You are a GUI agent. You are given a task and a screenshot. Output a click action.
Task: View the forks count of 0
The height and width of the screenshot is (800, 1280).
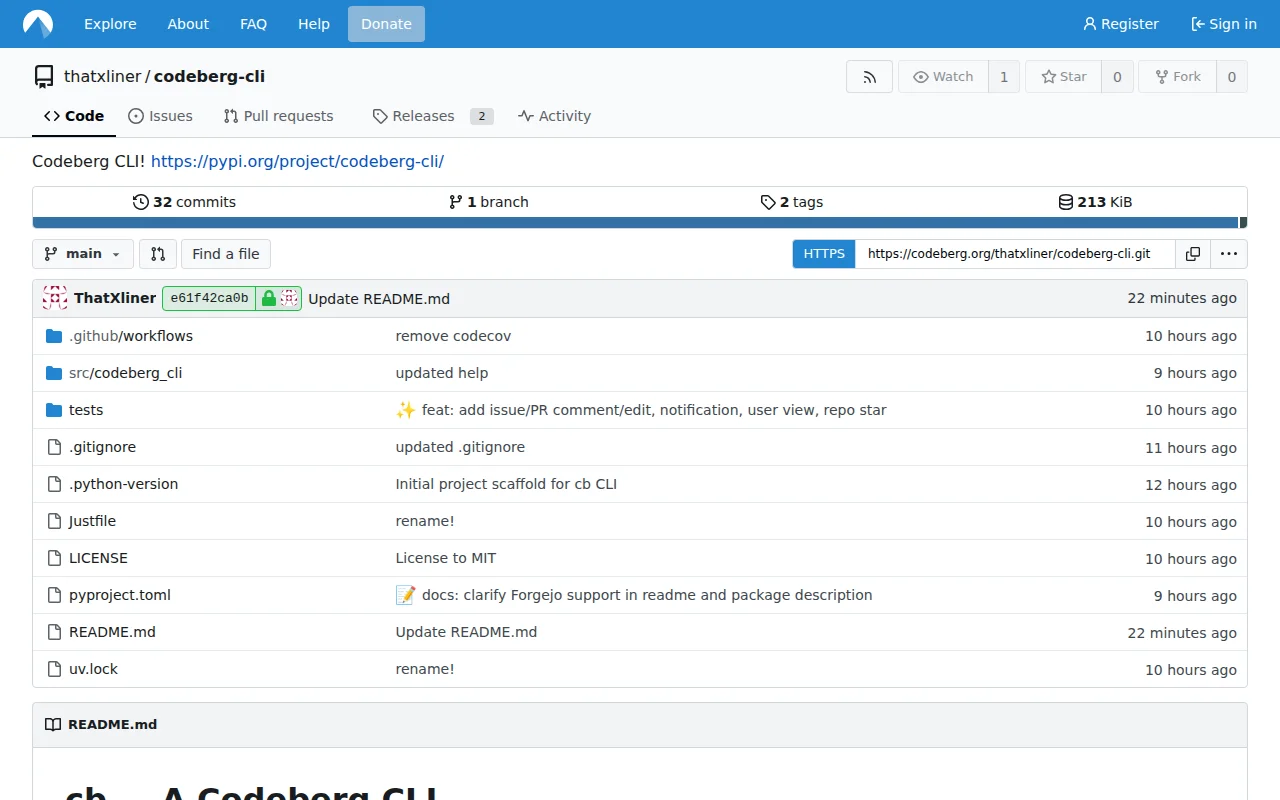click(1232, 77)
